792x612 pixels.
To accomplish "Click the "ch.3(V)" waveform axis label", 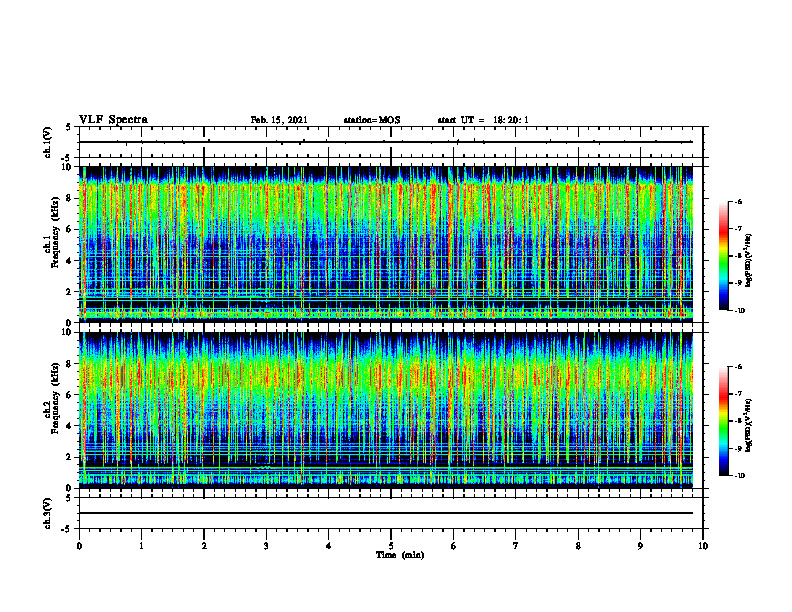I will pyautogui.click(x=47, y=513).
